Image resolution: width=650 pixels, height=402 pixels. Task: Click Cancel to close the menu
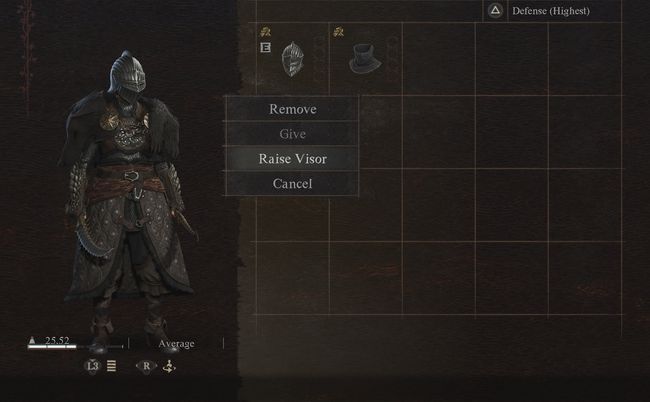(292, 184)
